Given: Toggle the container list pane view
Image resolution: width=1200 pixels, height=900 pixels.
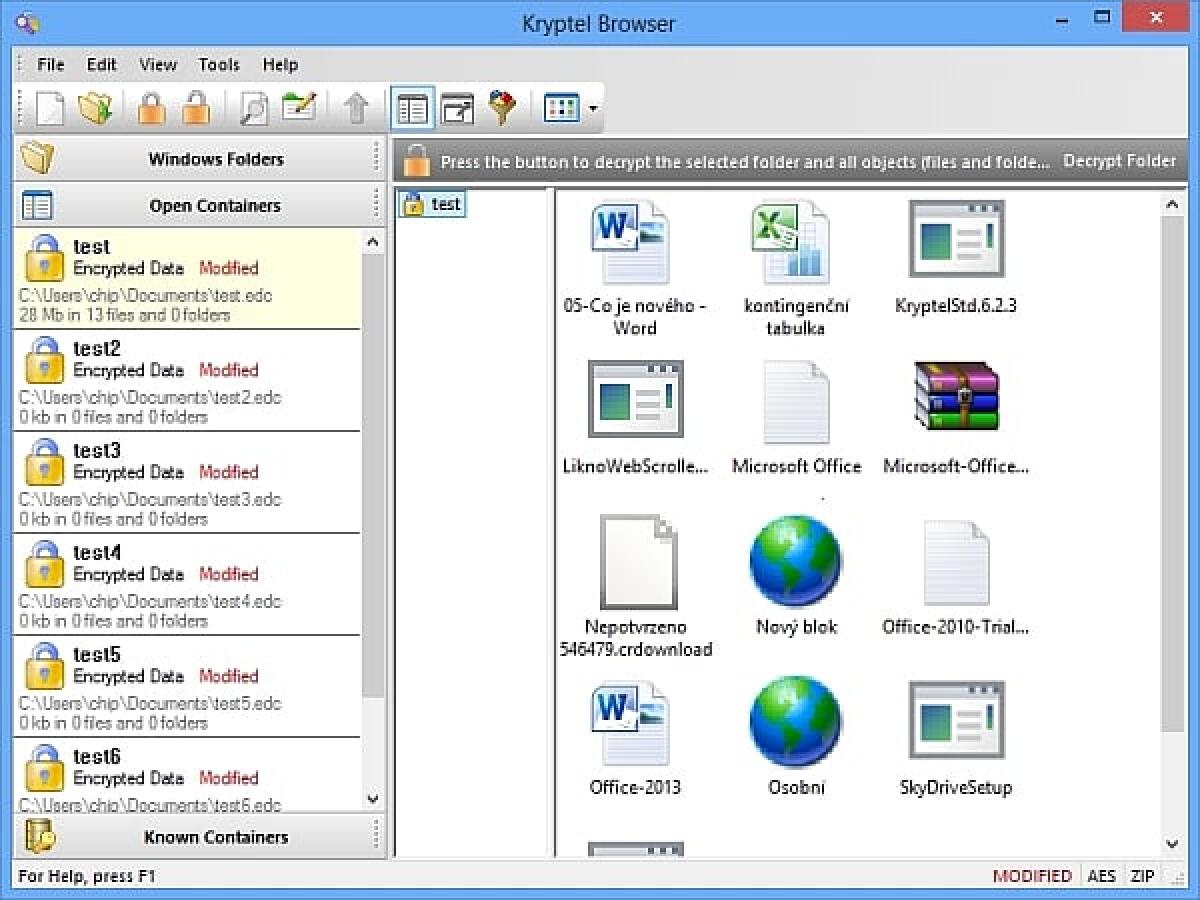Looking at the screenshot, I should click(411, 107).
